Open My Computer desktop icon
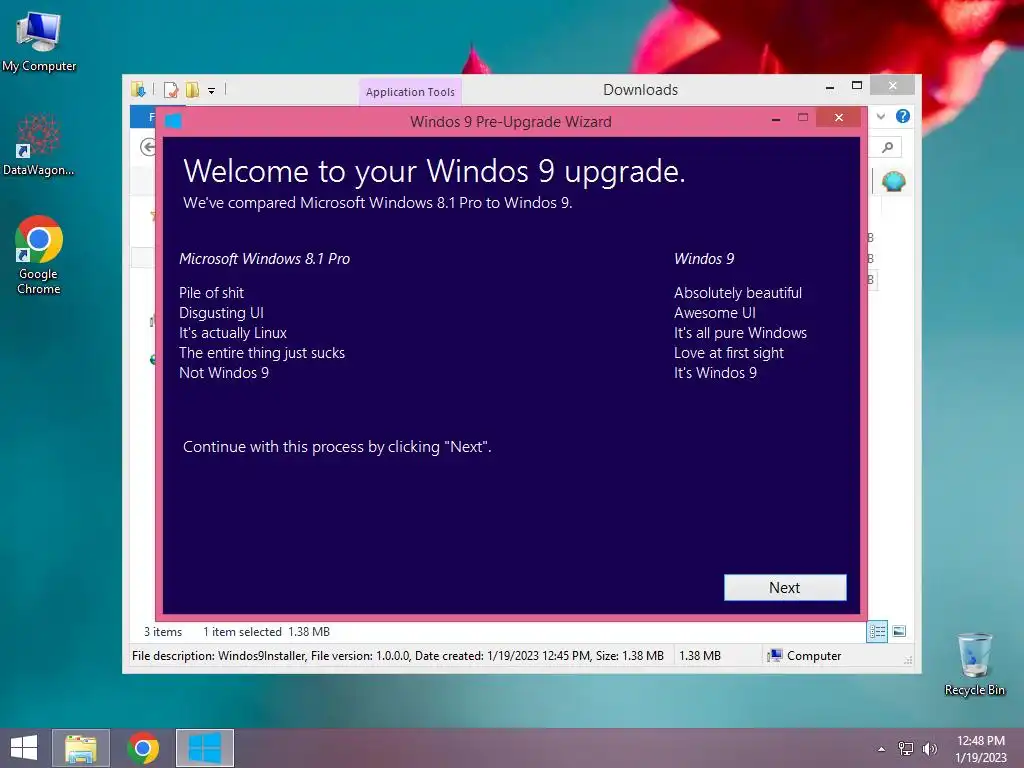The image size is (1024, 768). (x=39, y=41)
